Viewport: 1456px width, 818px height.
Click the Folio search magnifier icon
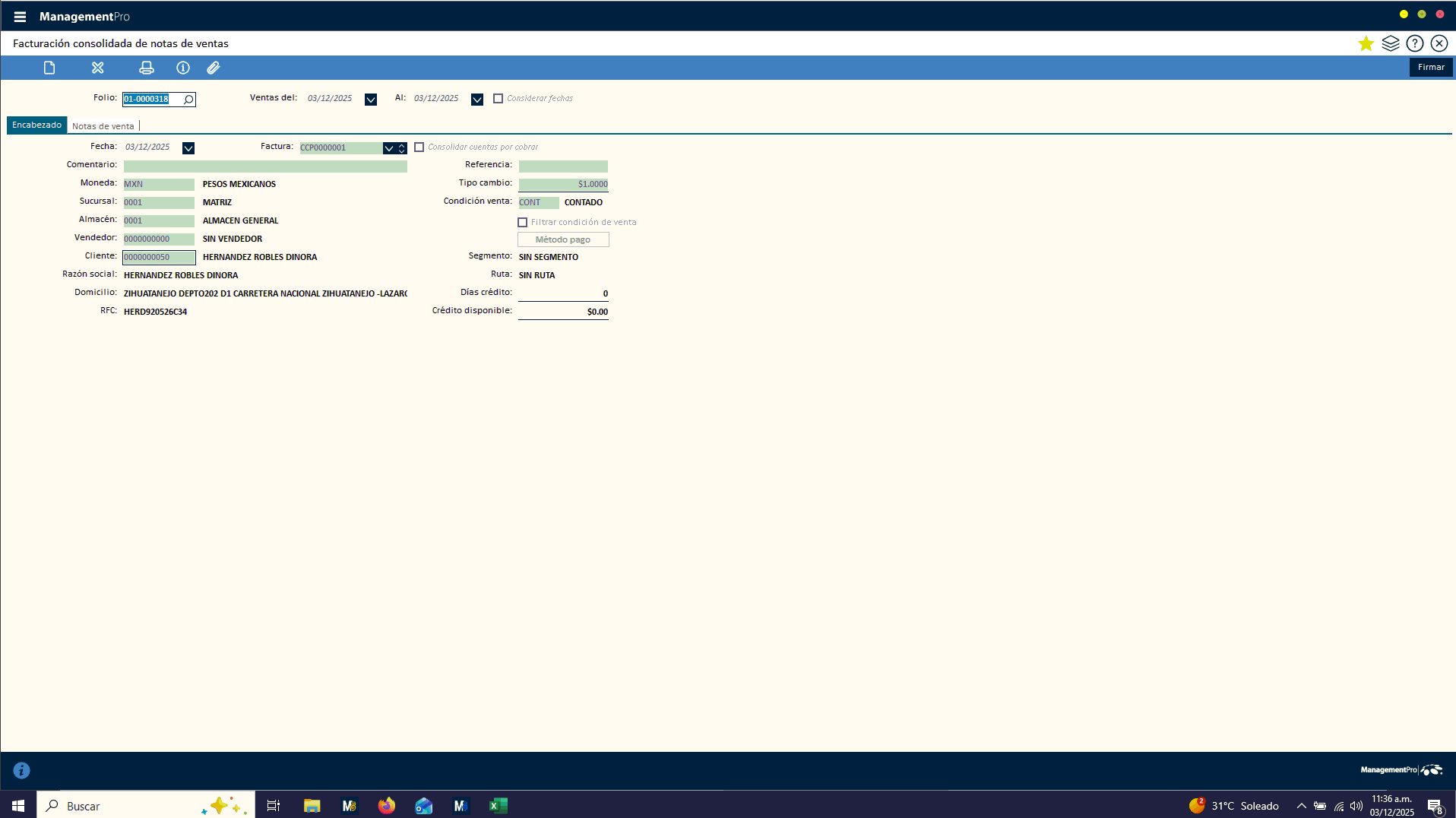click(188, 100)
